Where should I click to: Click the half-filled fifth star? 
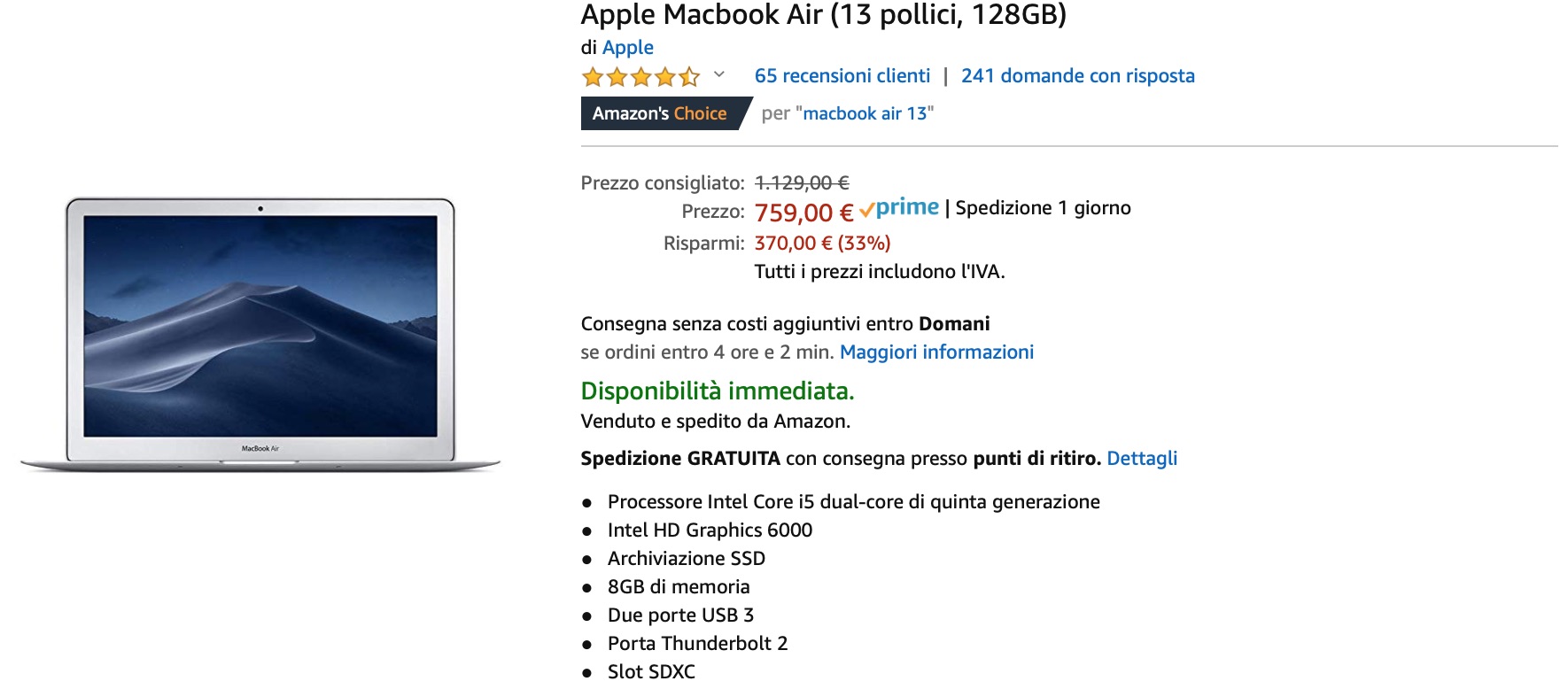[688, 78]
